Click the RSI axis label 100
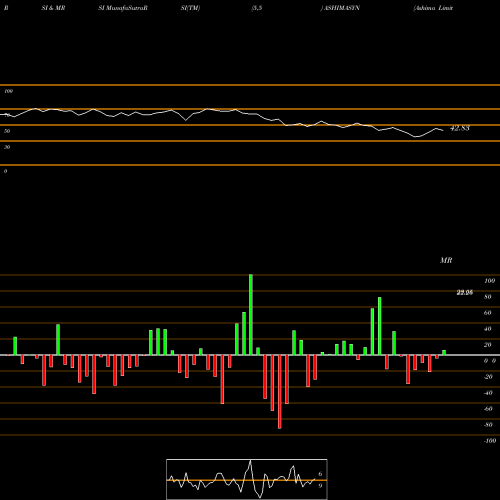Viewport: 500px width, 500px height. pos(9,91)
